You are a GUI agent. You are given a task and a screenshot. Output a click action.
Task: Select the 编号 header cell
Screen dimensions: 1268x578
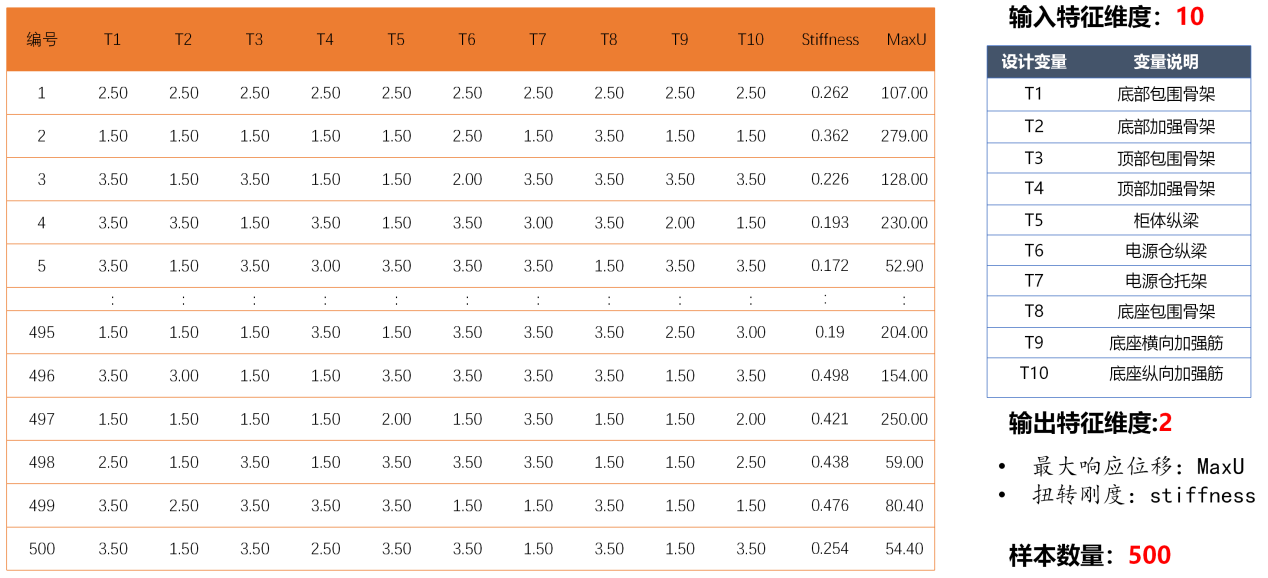point(41,40)
